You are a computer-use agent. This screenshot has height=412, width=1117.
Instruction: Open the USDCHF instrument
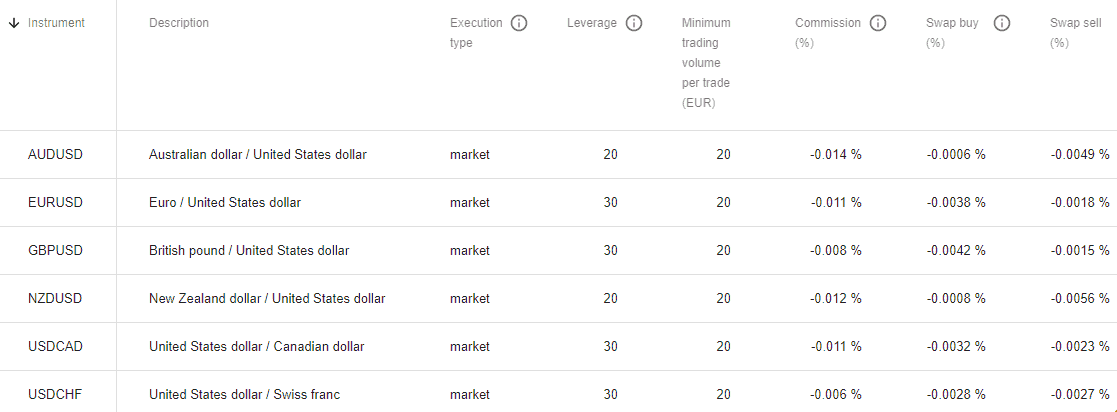point(56,394)
